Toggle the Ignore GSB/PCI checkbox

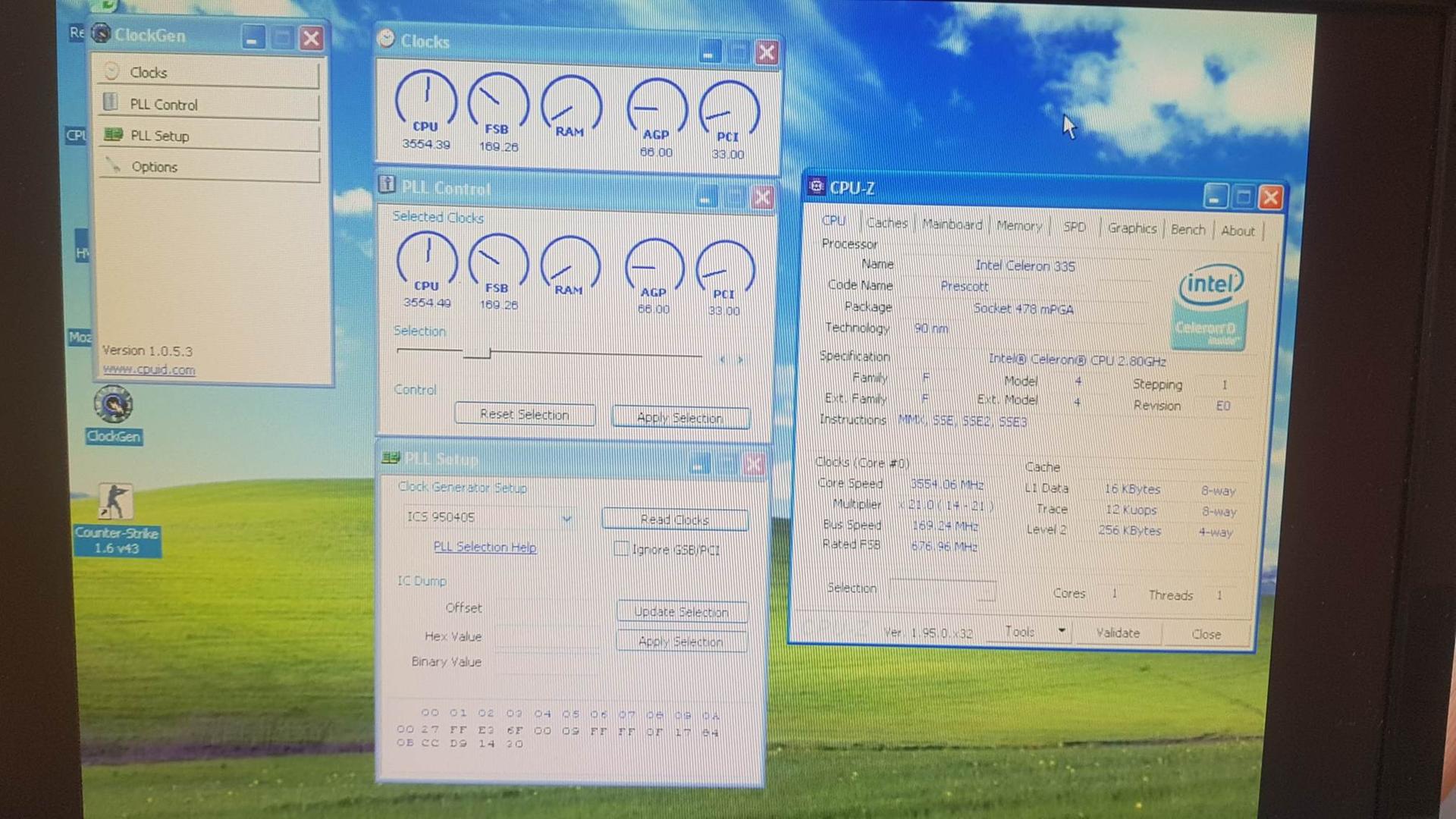621,549
